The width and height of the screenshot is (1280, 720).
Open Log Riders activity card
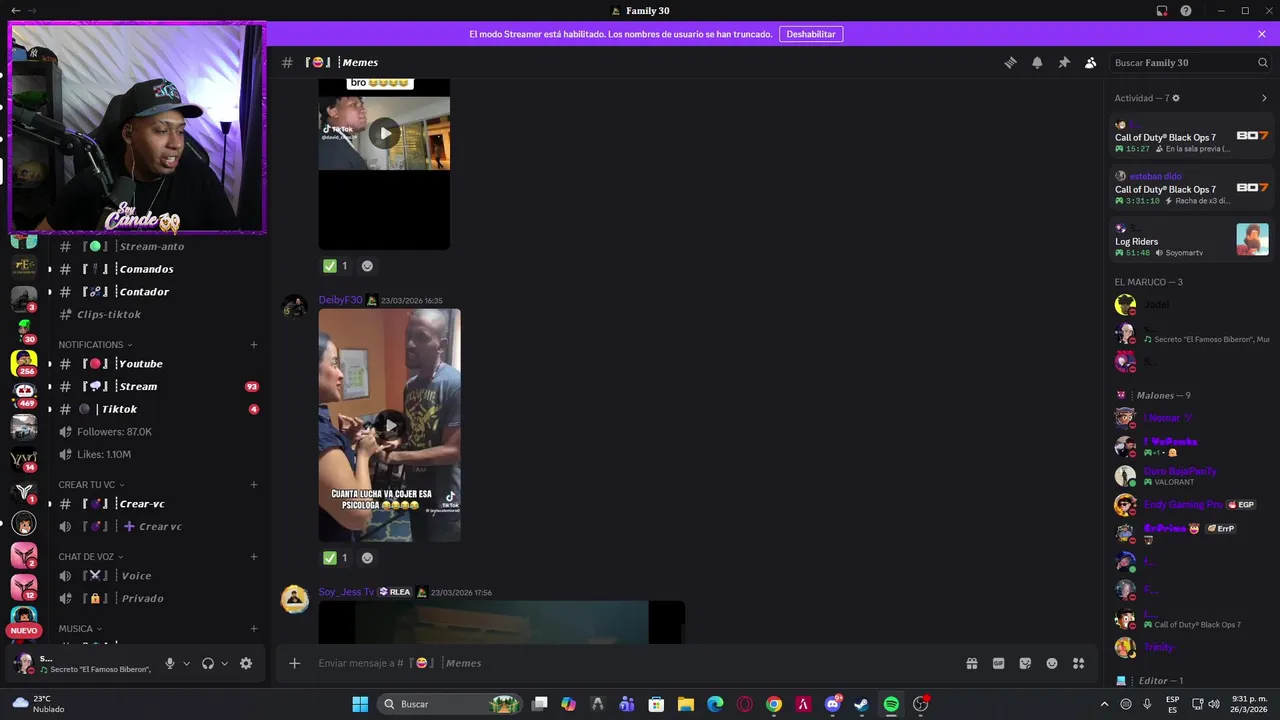(x=1191, y=240)
